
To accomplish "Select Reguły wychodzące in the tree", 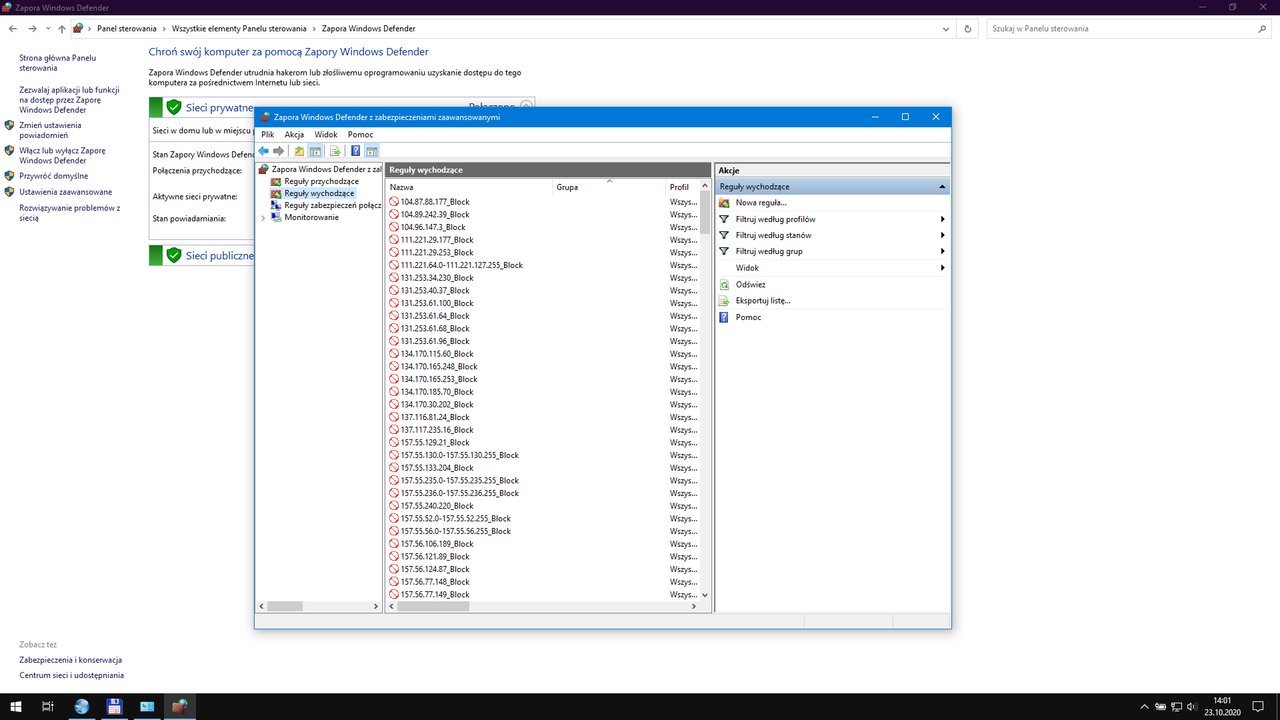I will [x=319, y=193].
